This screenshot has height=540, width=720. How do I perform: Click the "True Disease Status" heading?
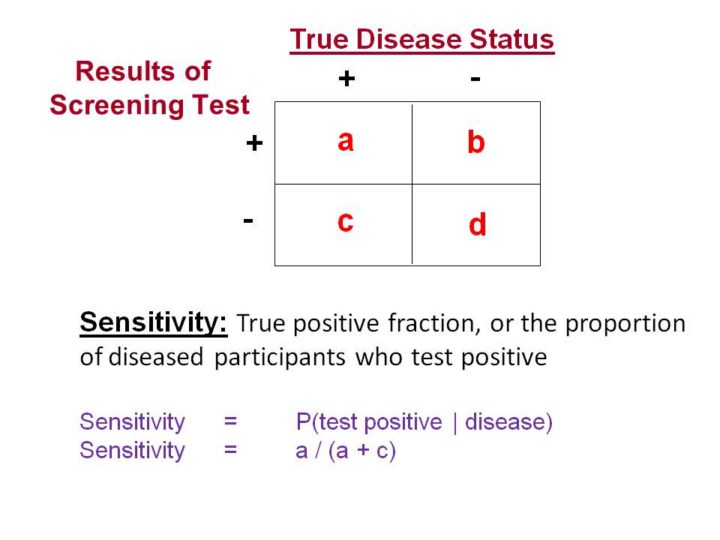(x=421, y=40)
